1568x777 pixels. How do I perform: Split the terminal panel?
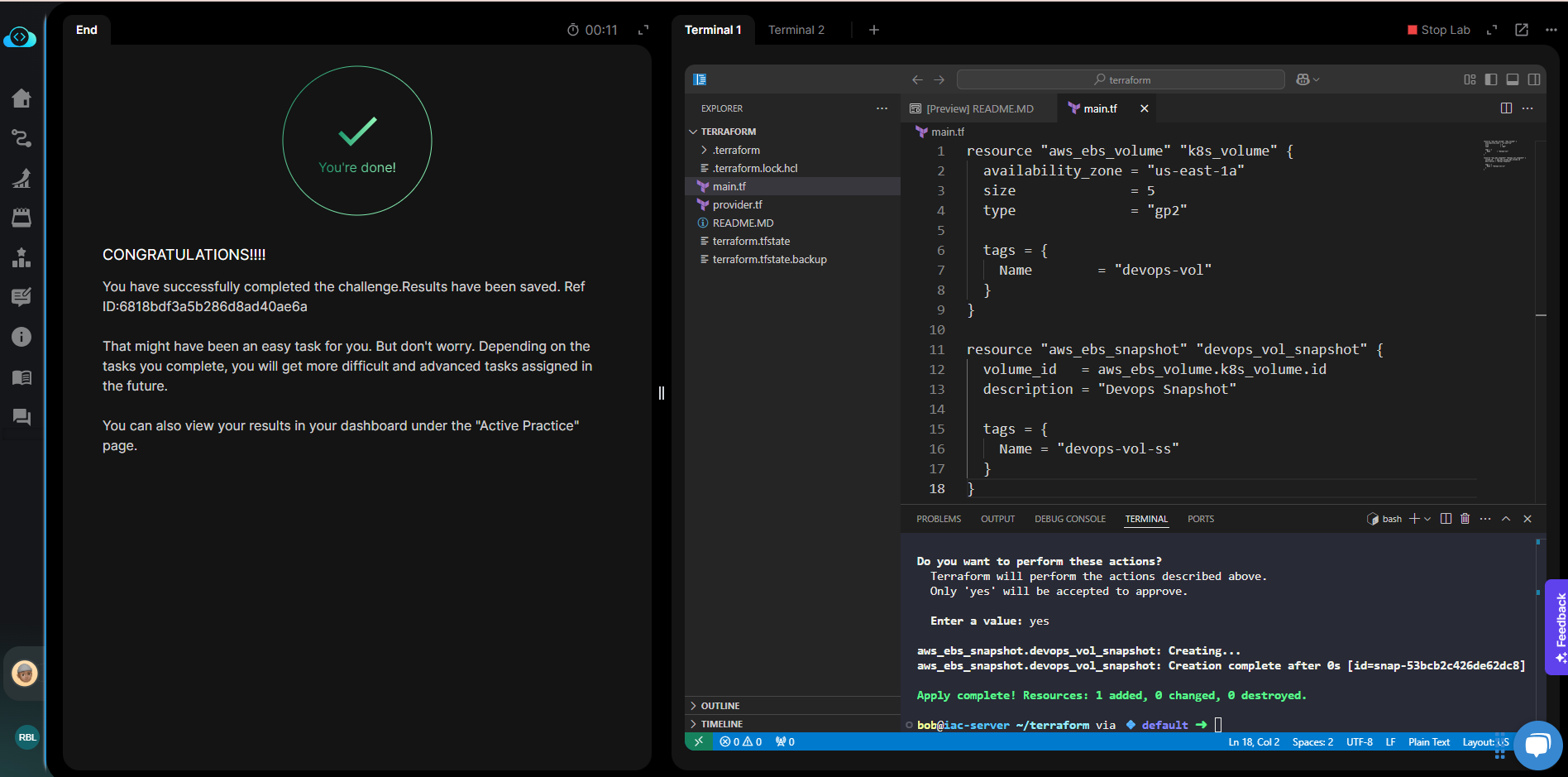coord(1446,519)
